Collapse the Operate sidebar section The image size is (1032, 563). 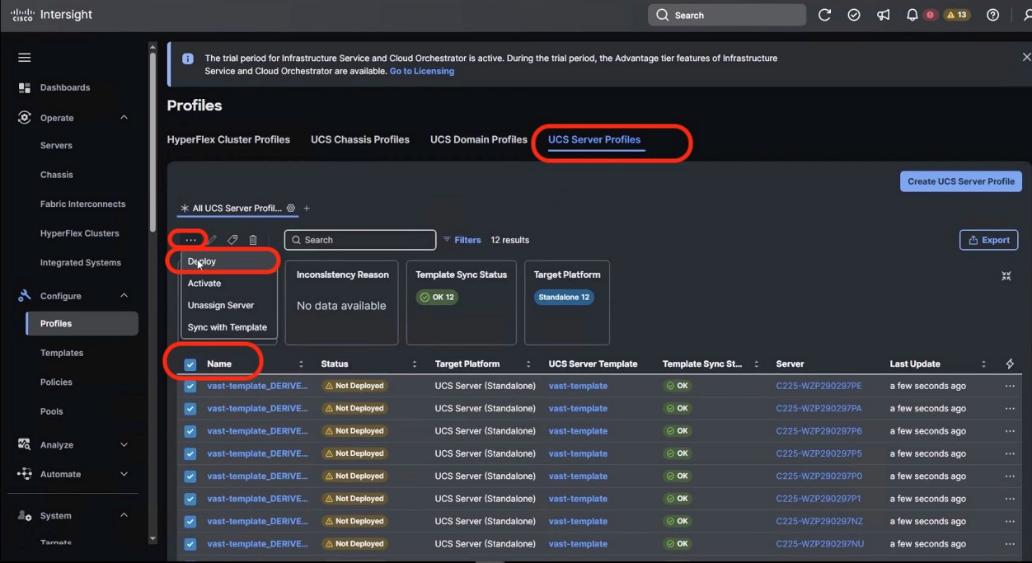(124, 117)
